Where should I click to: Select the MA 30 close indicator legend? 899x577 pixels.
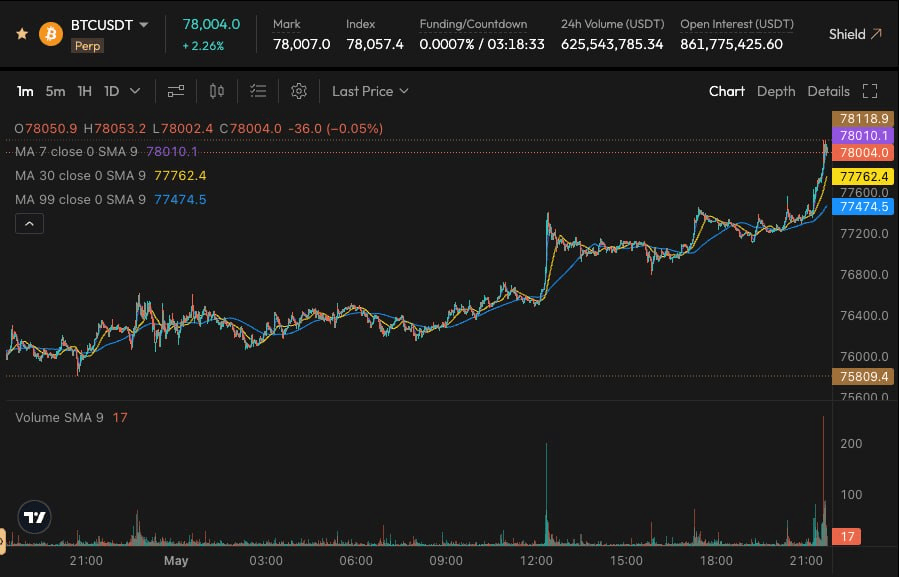(111, 176)
